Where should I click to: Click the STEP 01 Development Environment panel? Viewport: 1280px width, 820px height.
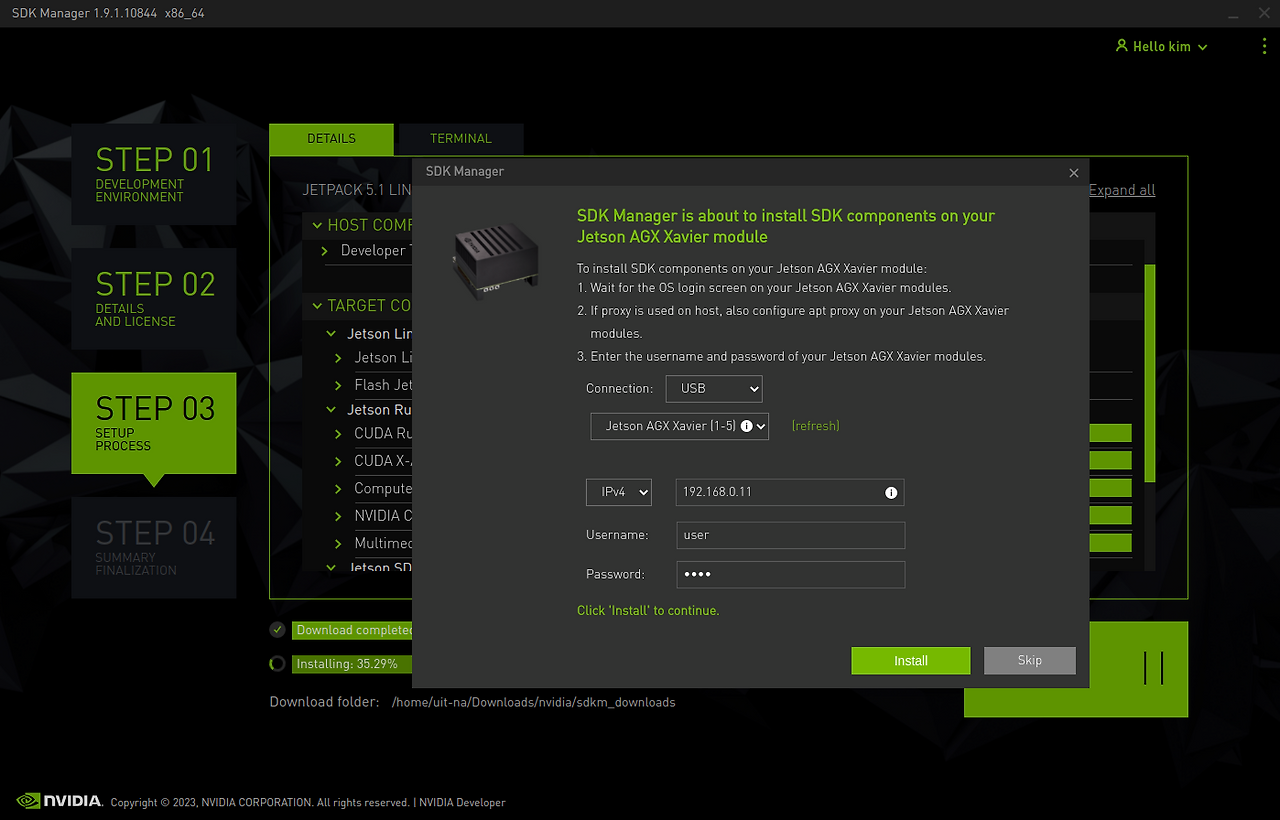pyautogui.click(x=154, y=174)
